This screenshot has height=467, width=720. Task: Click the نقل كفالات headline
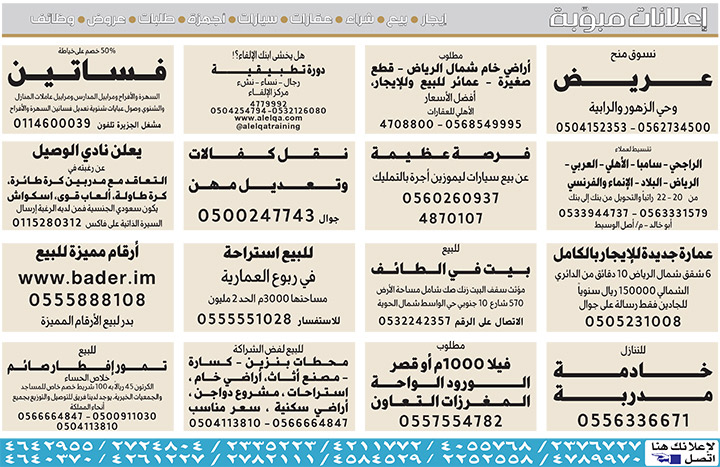pyautogui.click(x=269, y=154)
